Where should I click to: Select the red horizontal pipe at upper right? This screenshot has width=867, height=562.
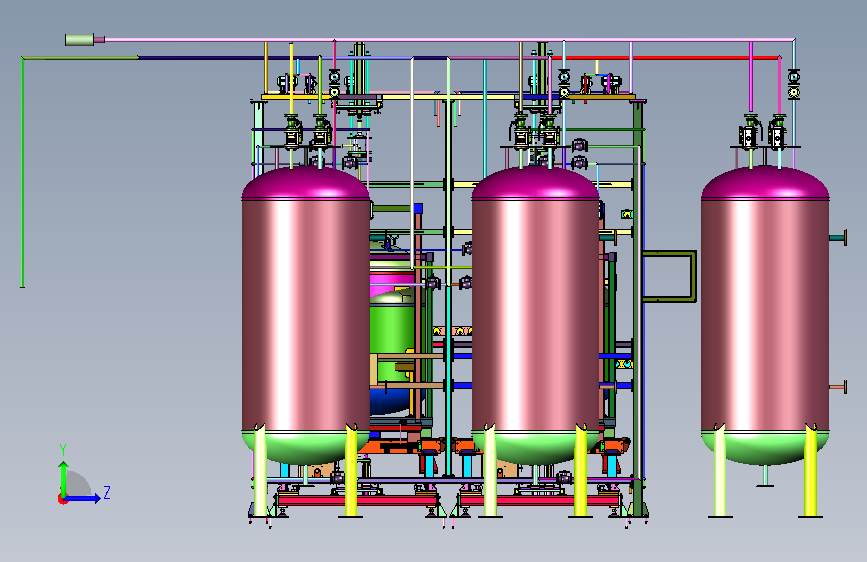coord(673,58)
